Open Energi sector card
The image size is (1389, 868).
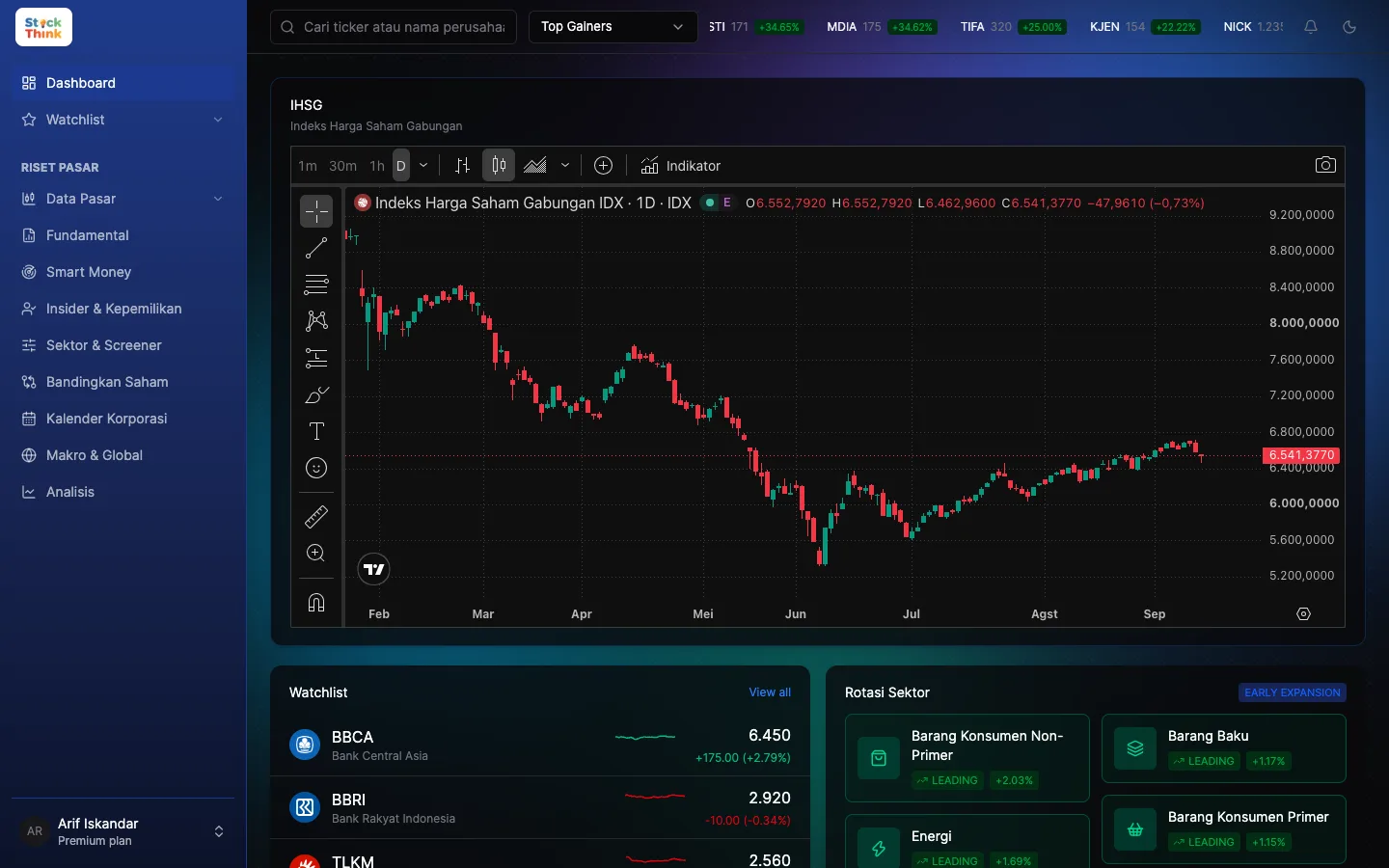pyautogui.click(x=967, y=841)
